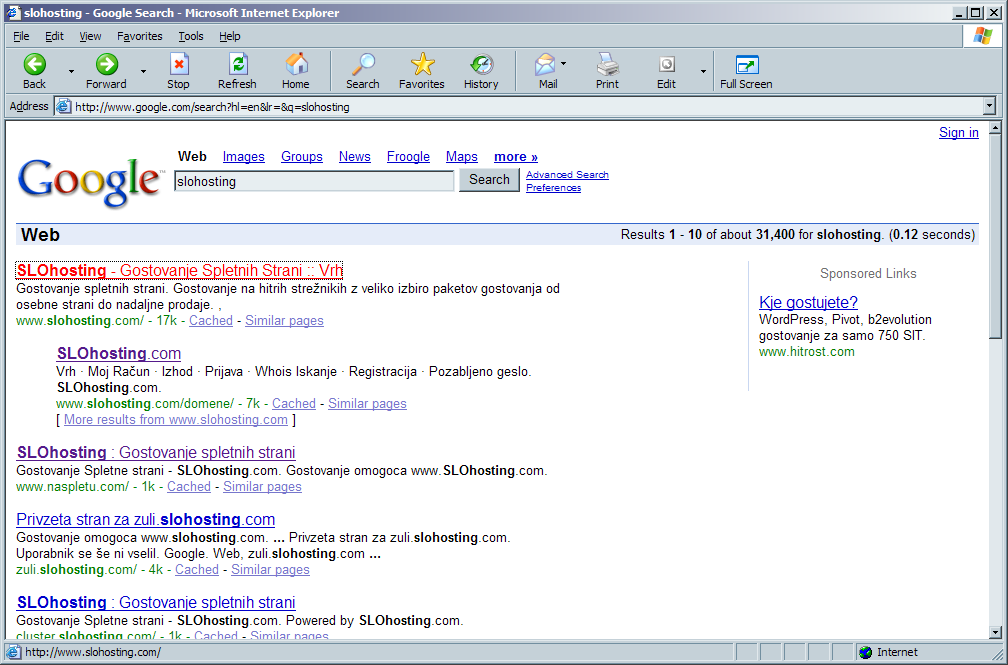
Task: Click the vertical scrollbar thumb
Action: point(995,237)
